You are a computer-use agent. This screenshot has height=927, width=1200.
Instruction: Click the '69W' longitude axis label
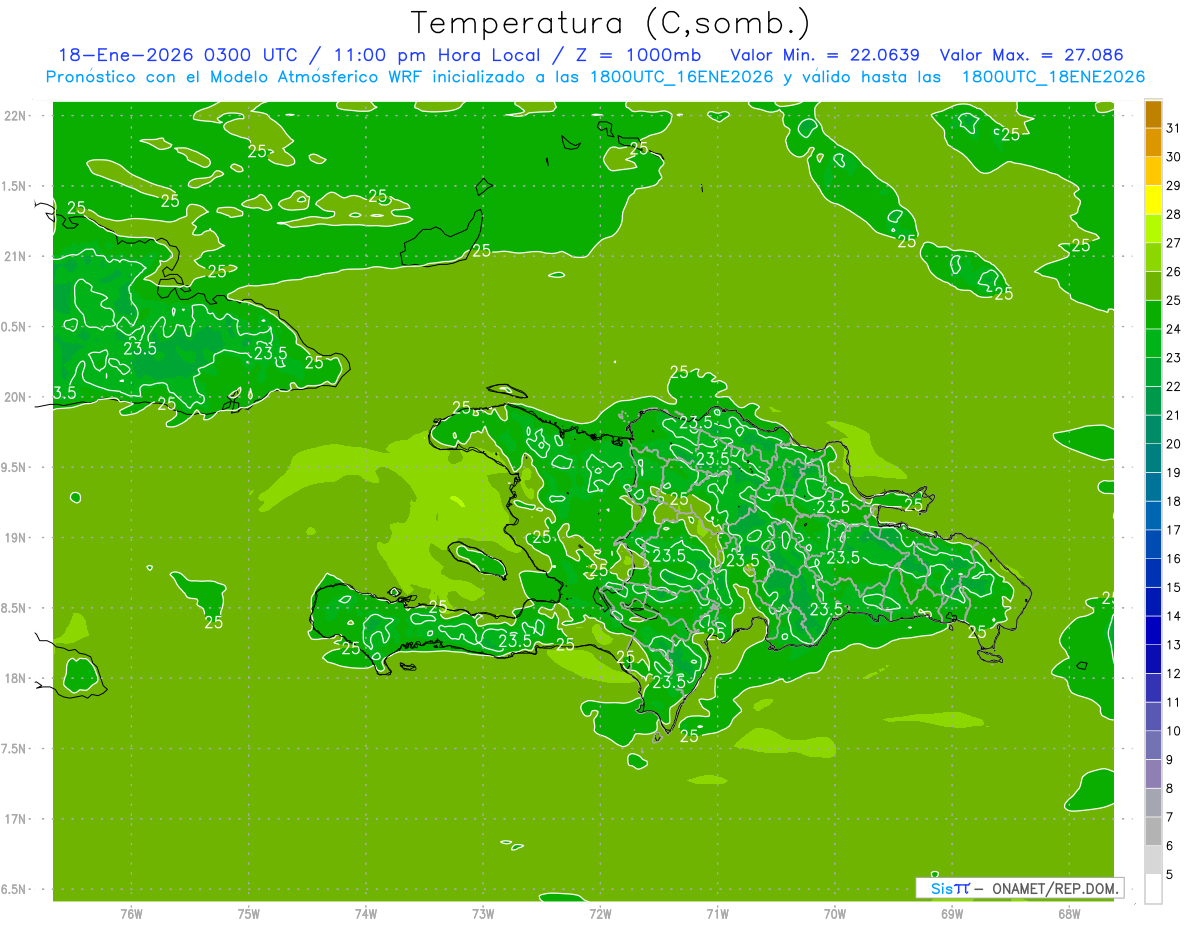[x=952, y=914]
